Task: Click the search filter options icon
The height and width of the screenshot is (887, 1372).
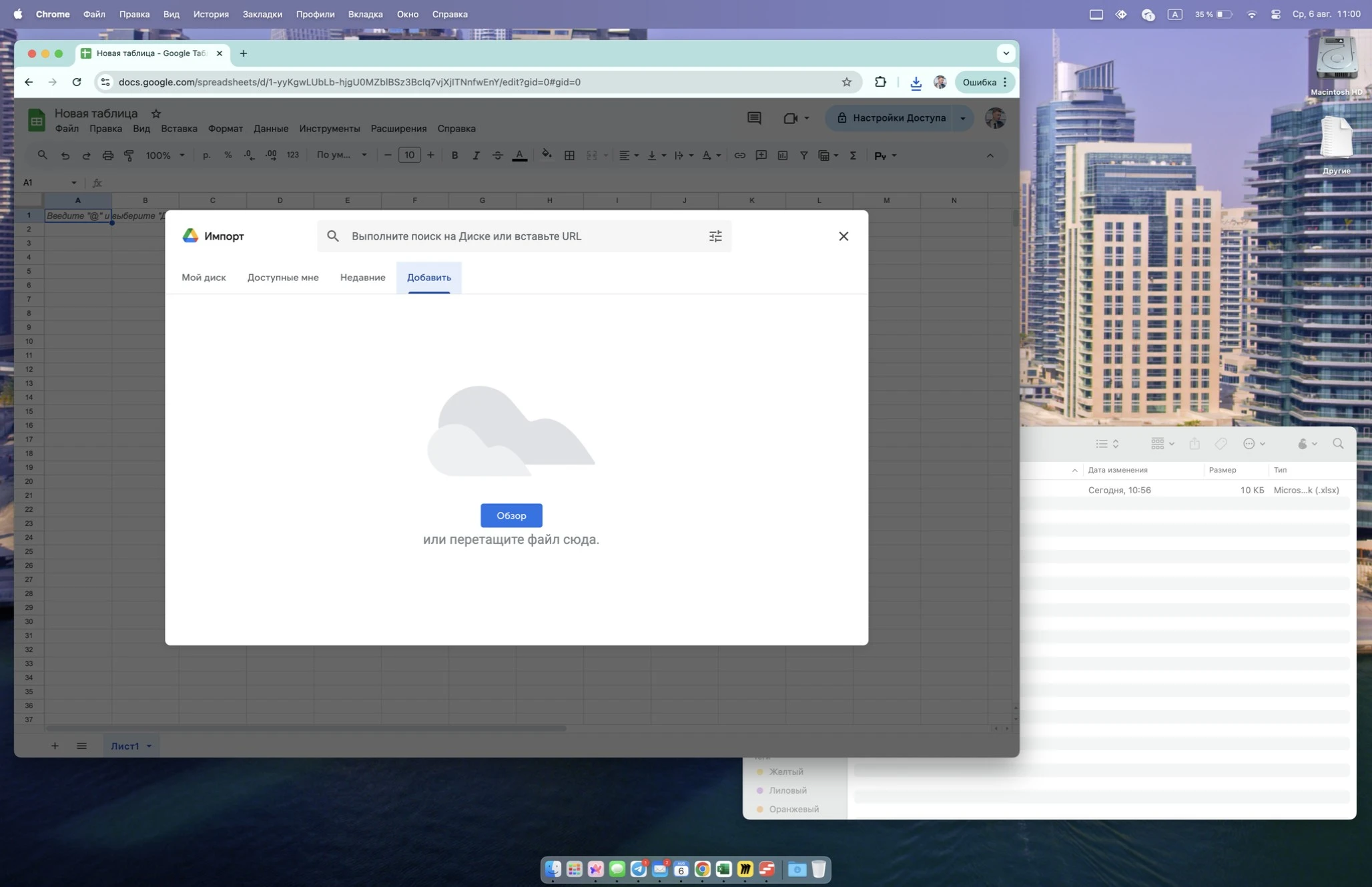Action: (715, 236)
